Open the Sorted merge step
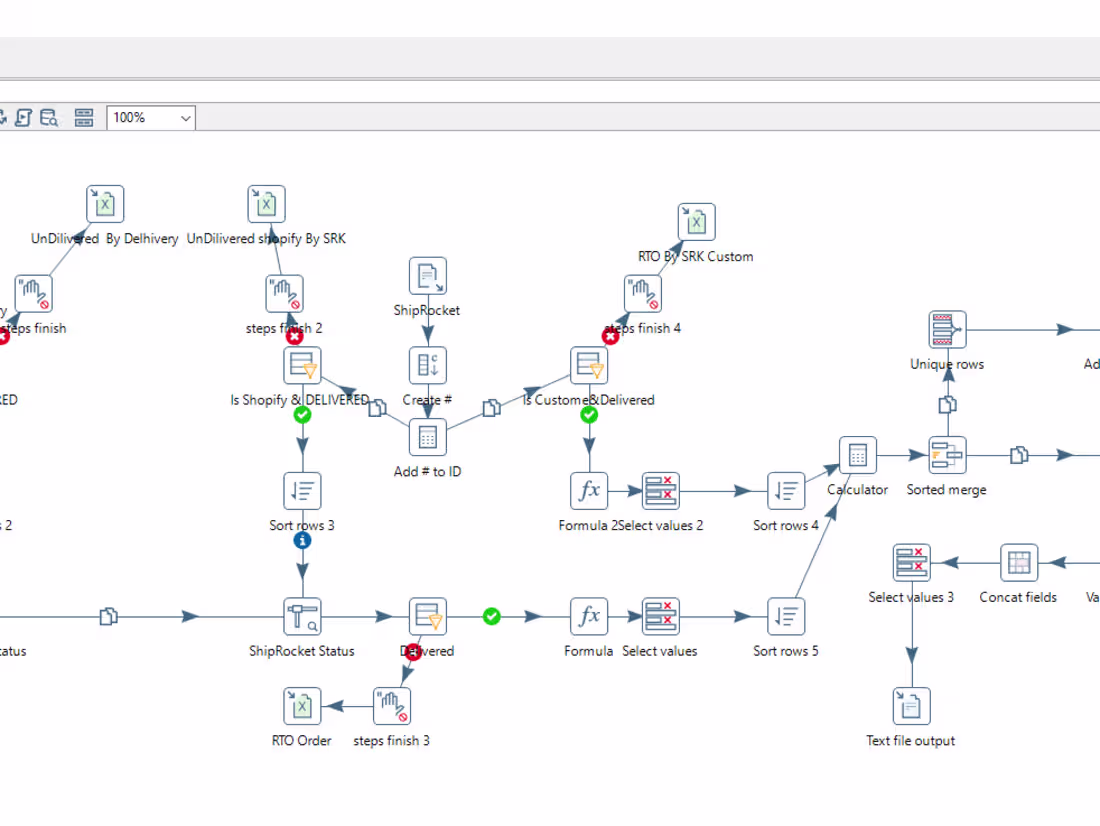 (945, 455)
